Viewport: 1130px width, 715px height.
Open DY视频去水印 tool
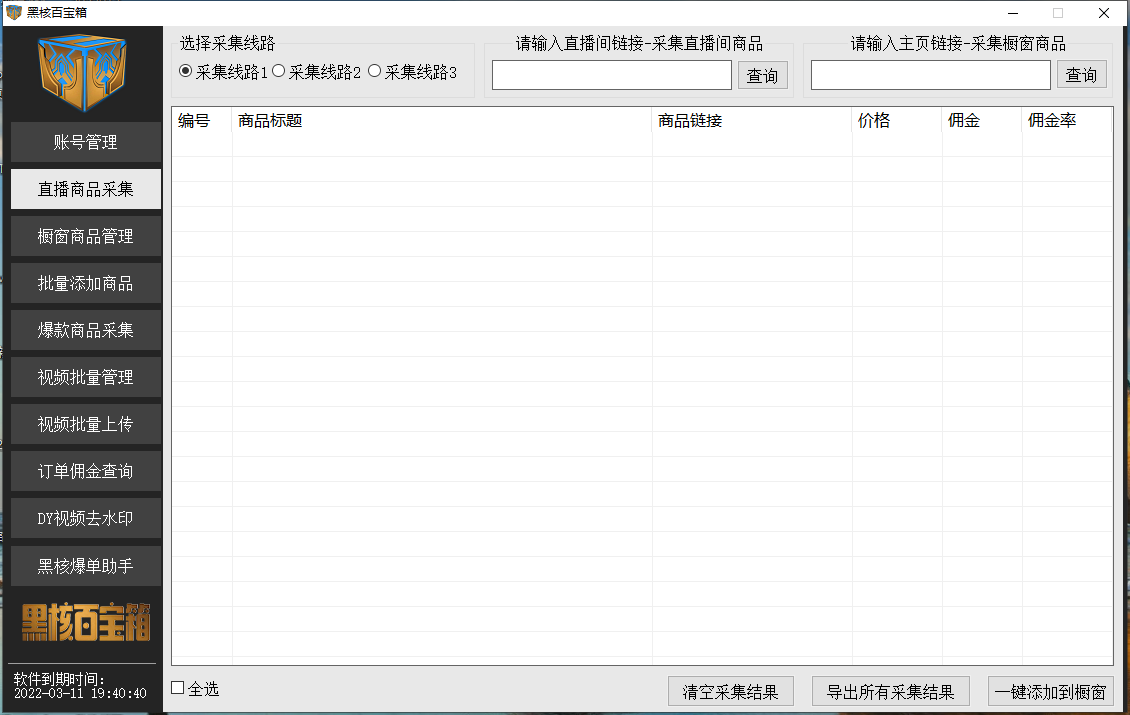pyautogui.click(x=86, y=518)
